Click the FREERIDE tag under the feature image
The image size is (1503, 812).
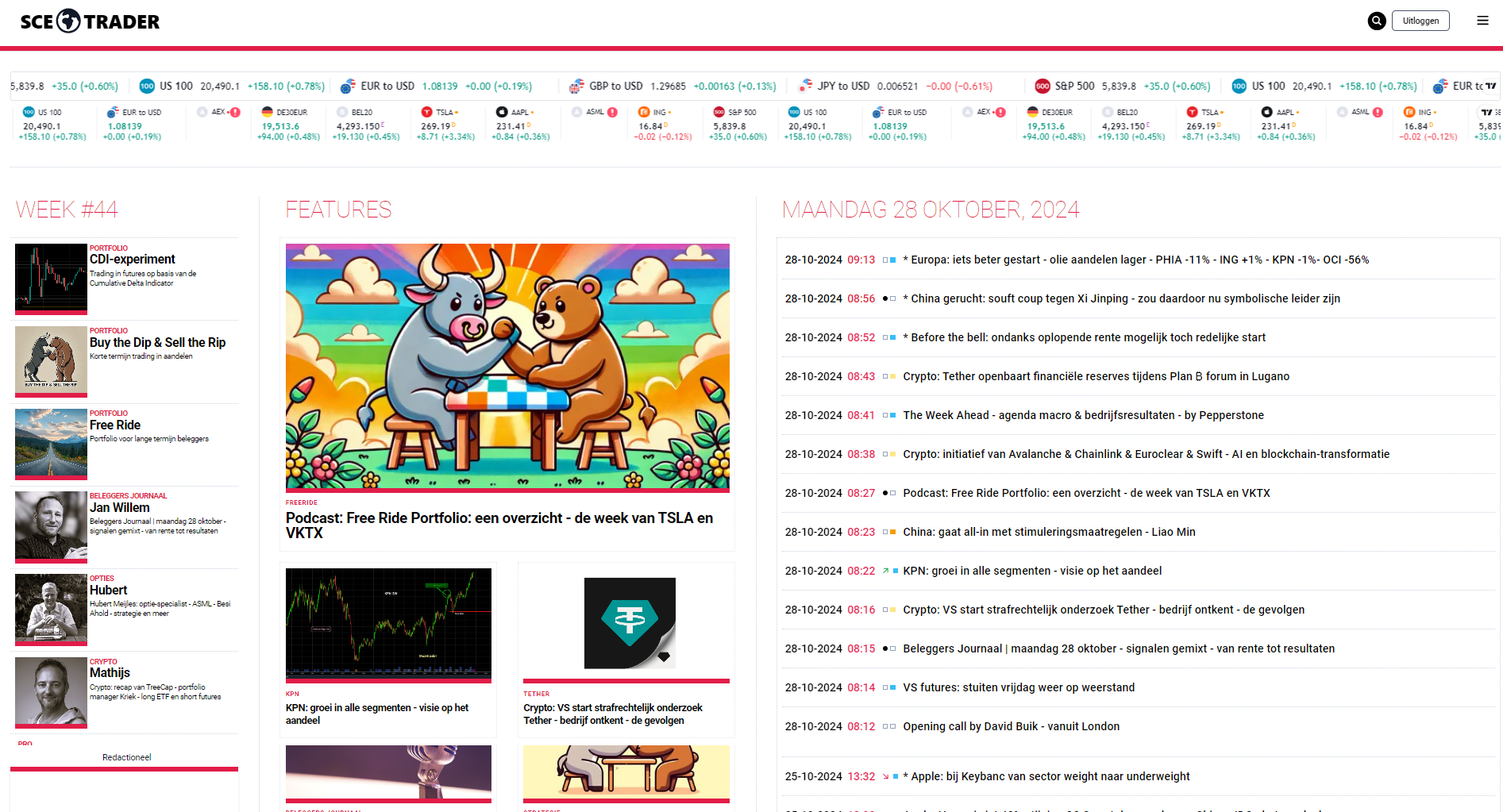(302, 502)
